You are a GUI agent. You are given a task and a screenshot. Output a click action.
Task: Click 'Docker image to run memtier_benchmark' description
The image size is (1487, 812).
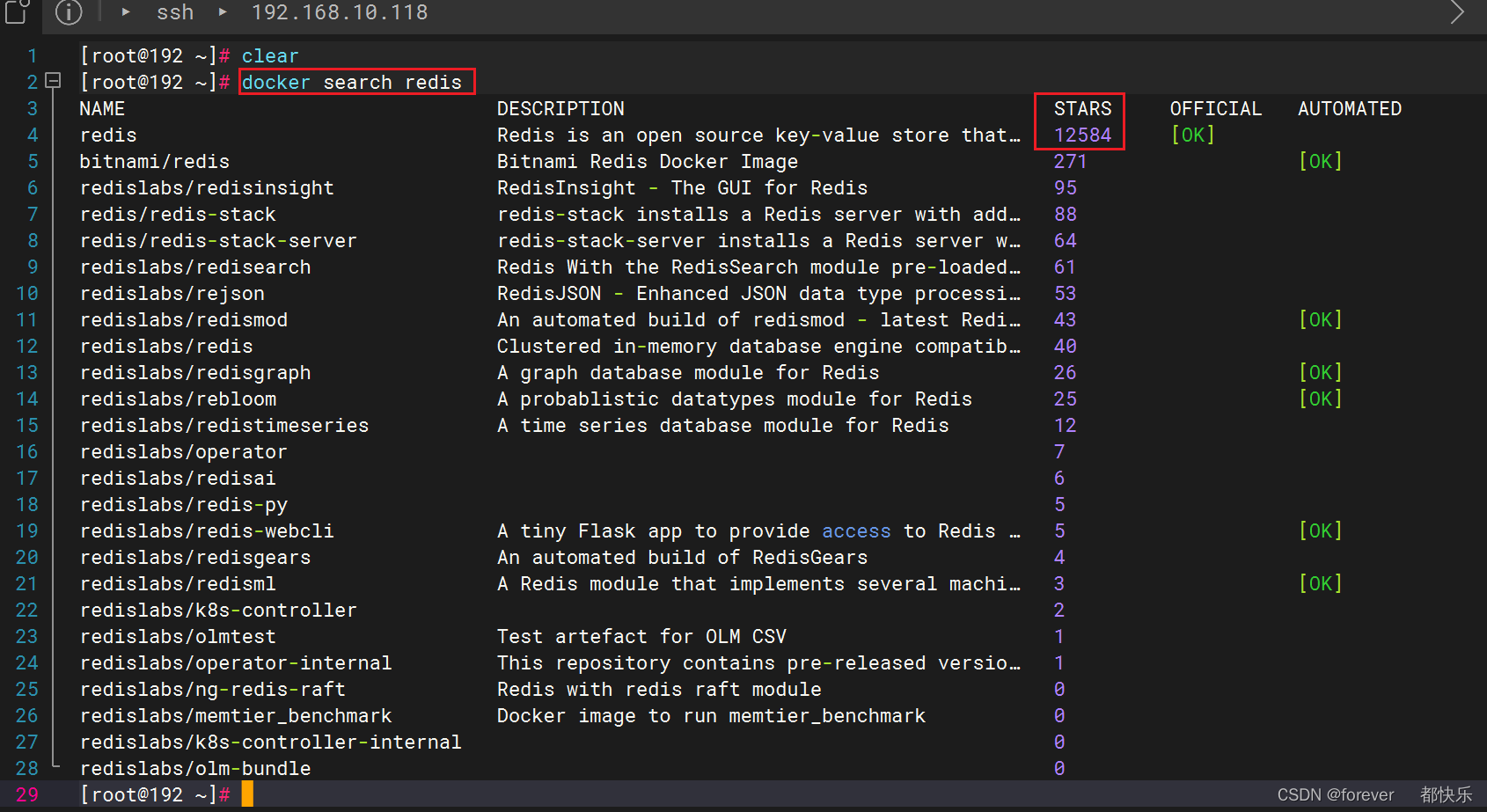click(x=712, y=715)
